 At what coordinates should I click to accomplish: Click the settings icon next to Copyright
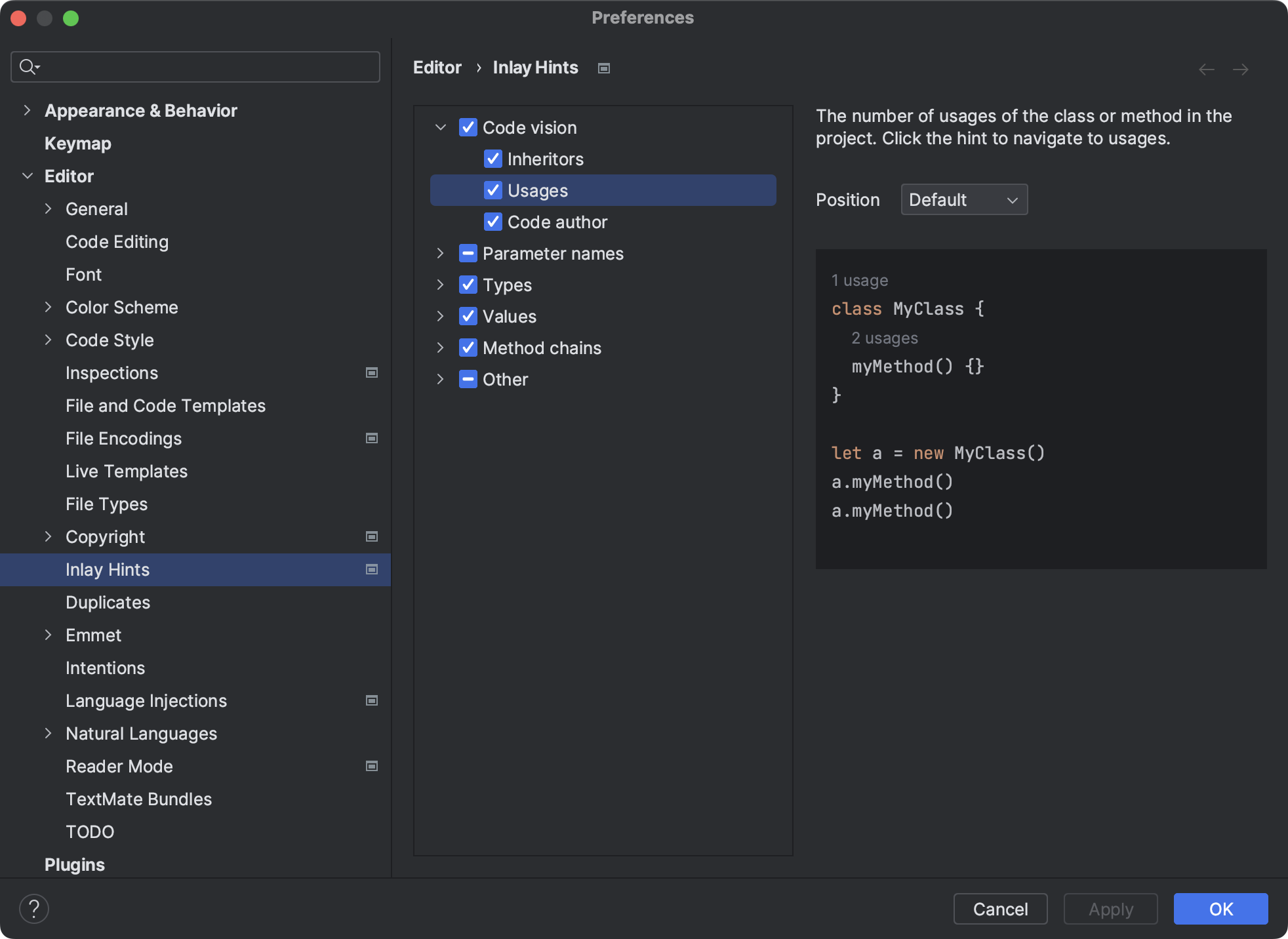point(371,536)
